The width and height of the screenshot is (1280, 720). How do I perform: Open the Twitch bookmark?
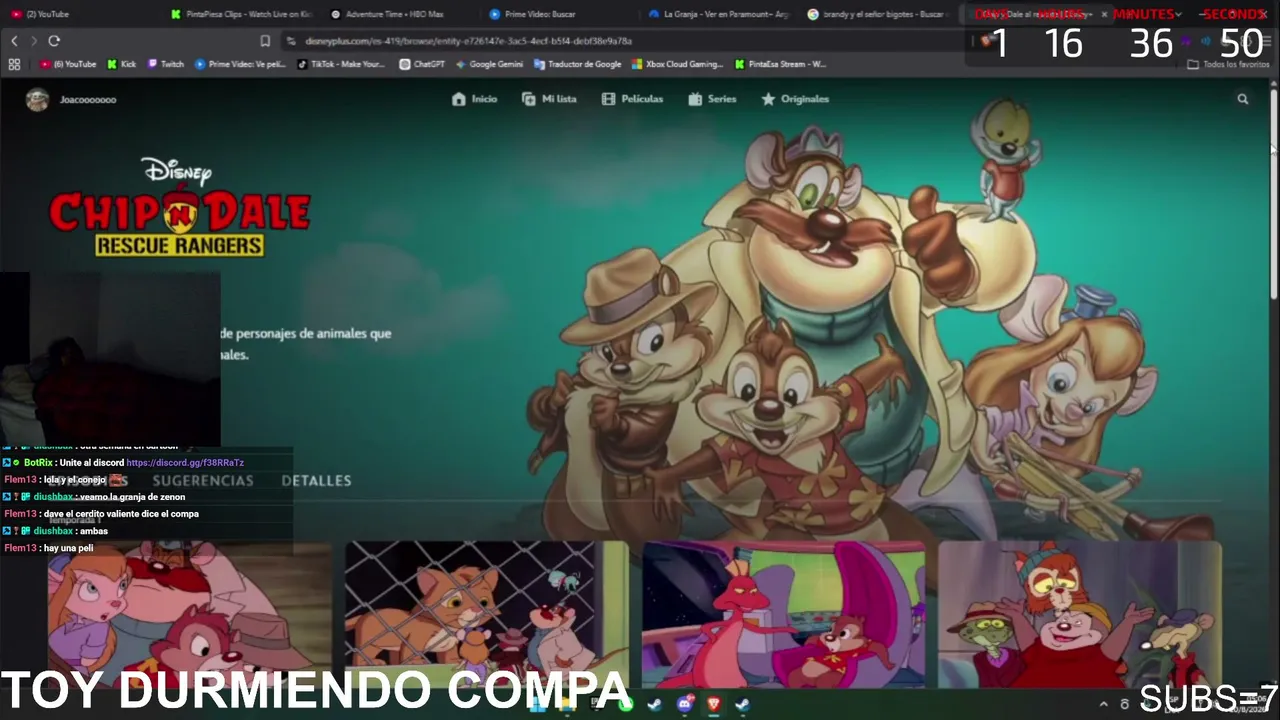(x=166, y=64)
